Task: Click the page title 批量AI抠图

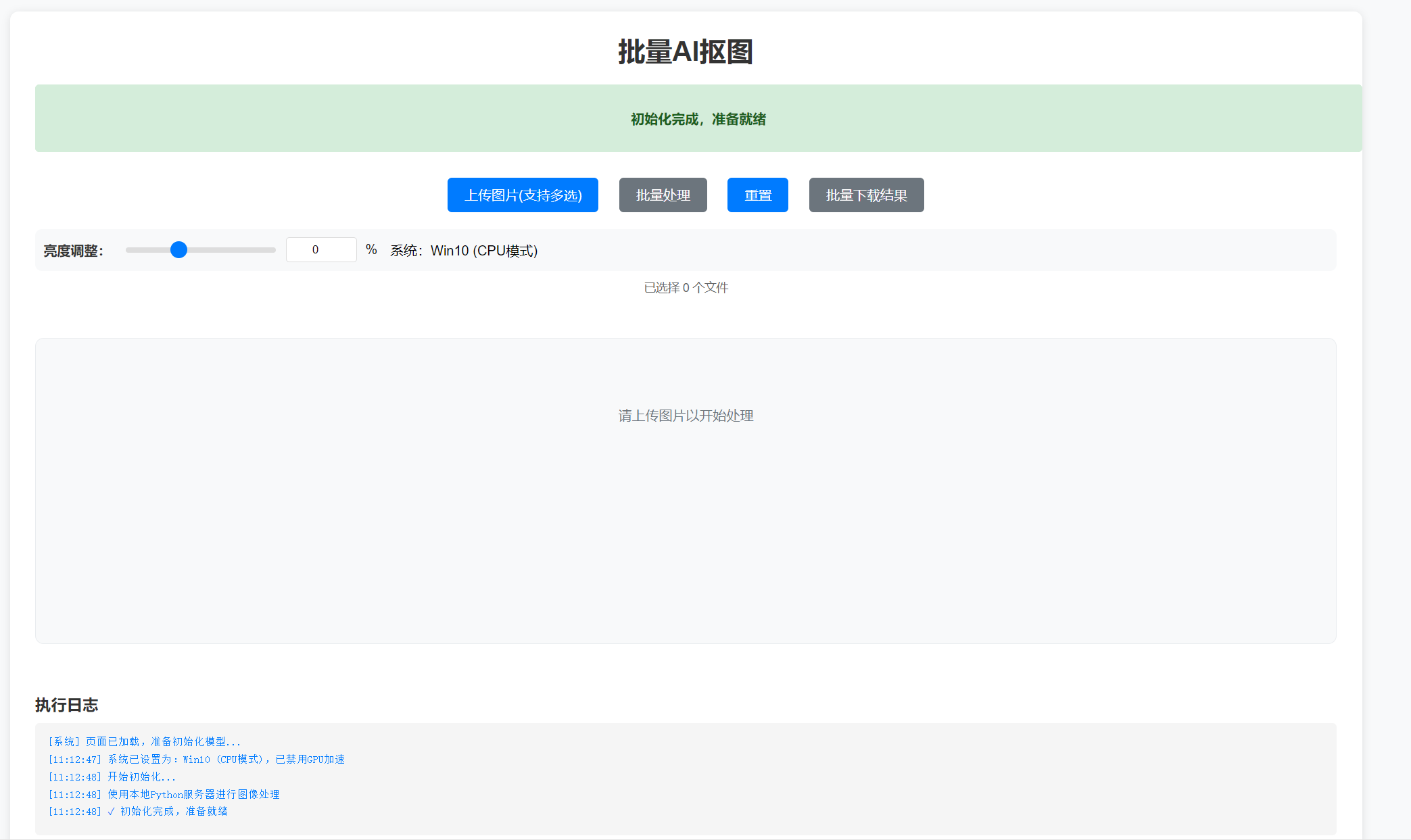Action: (x=686, y=53)
